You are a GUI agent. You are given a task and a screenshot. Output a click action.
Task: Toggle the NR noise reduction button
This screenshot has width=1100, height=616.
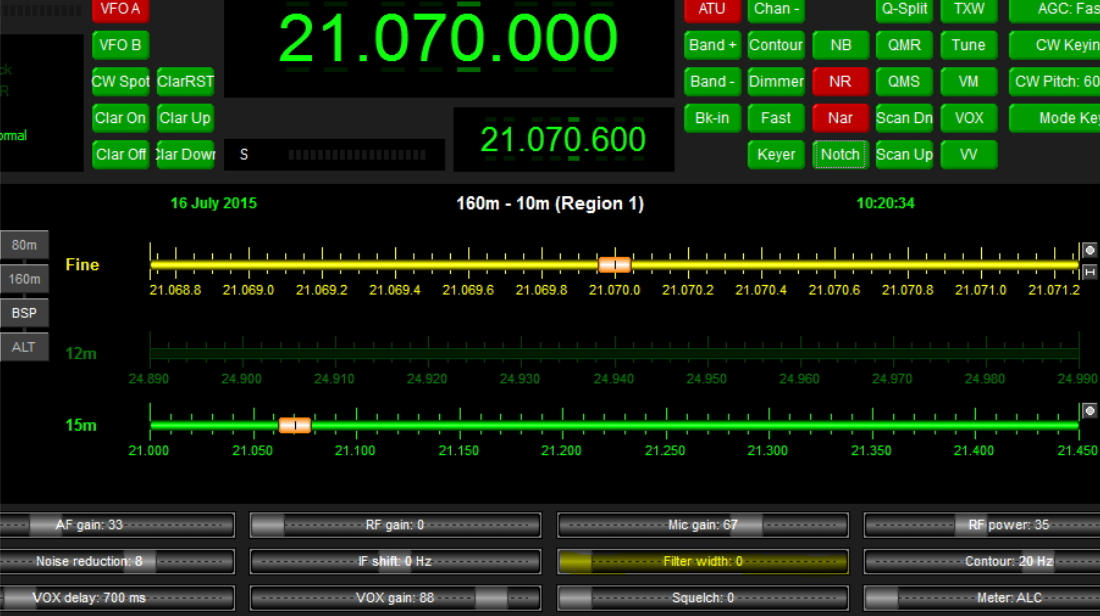coord(840,82)
